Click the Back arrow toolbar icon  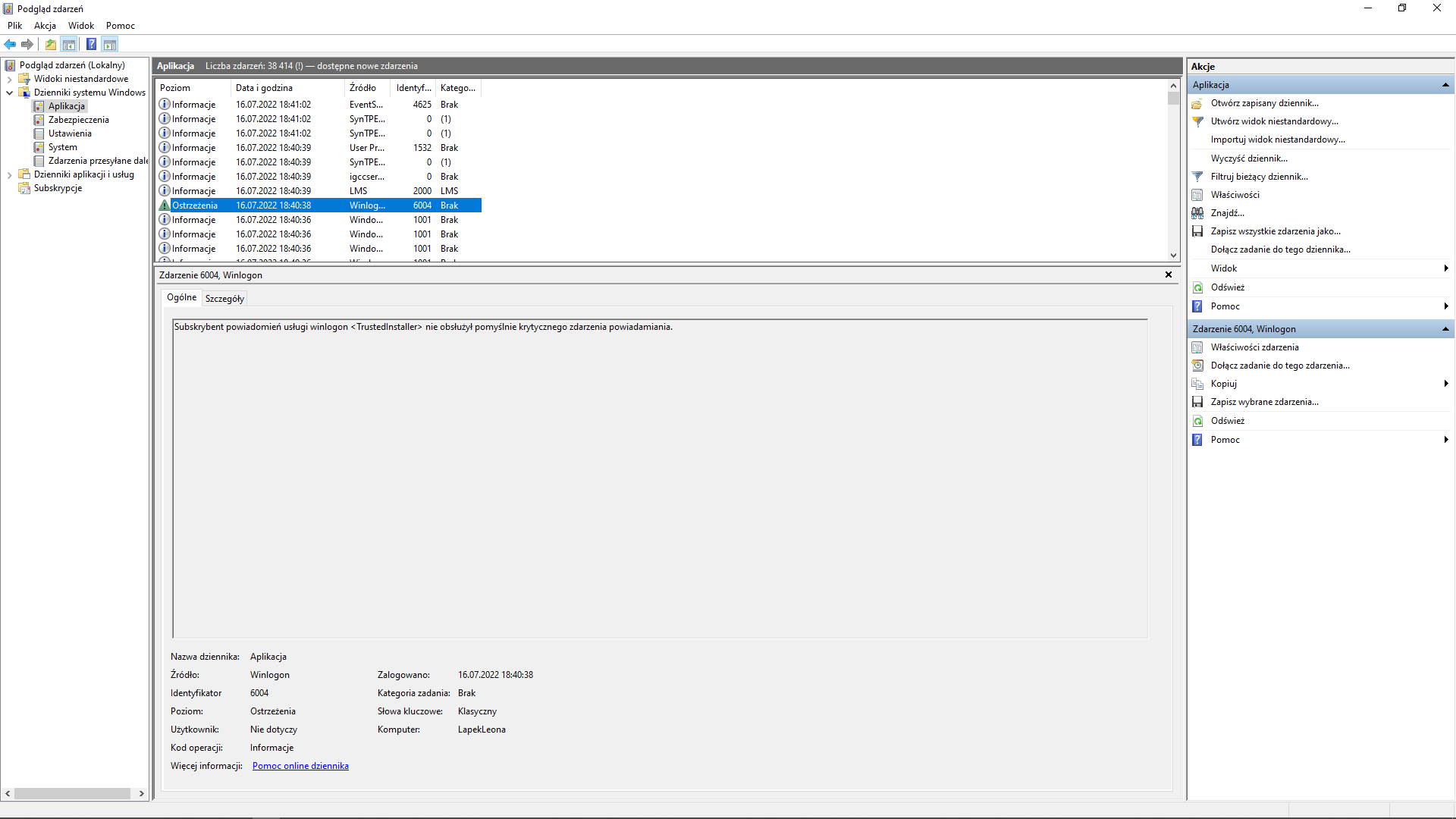(10, 44)
